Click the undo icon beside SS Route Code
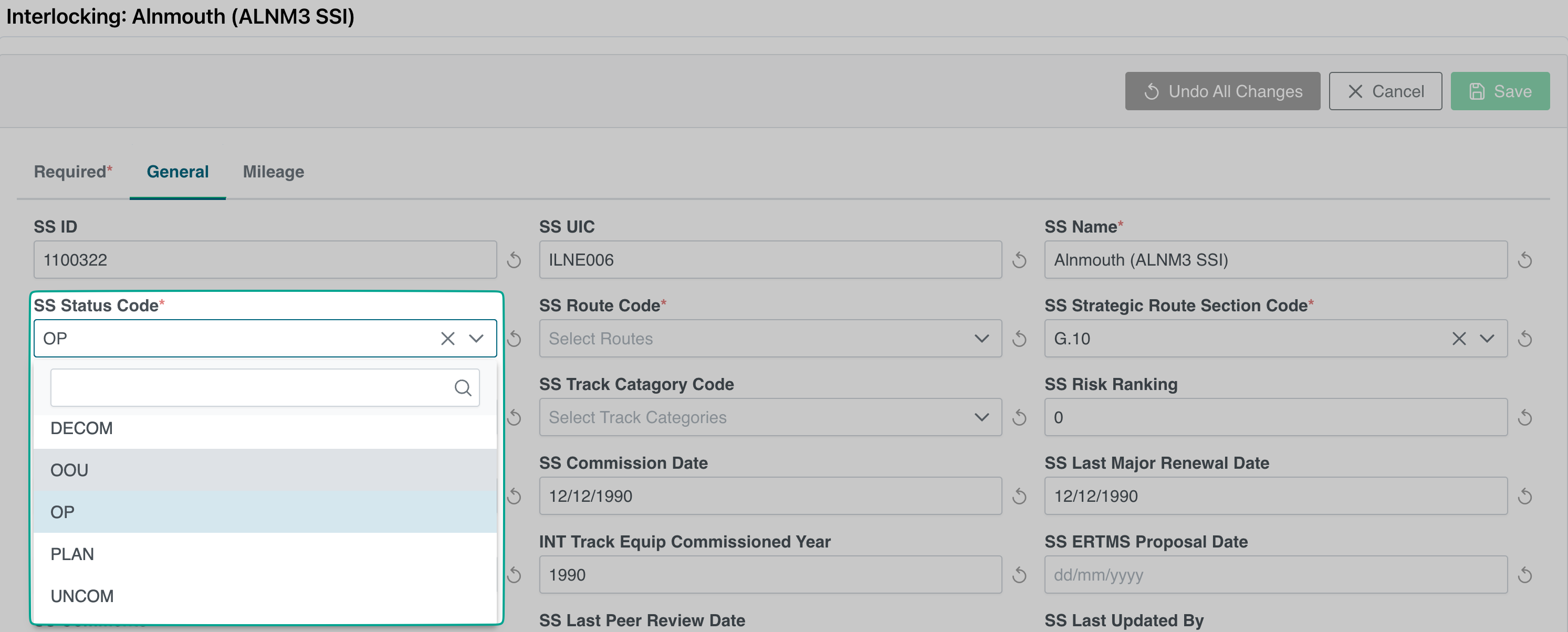Screen dimensions: 1568x632 1019,339
